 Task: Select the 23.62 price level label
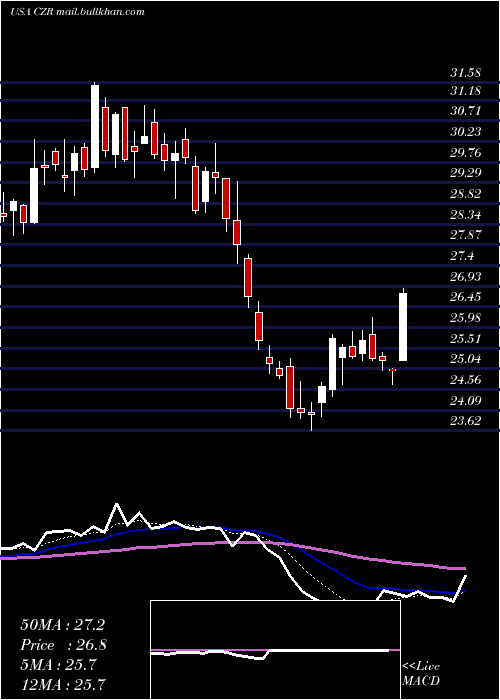[465, 421]
